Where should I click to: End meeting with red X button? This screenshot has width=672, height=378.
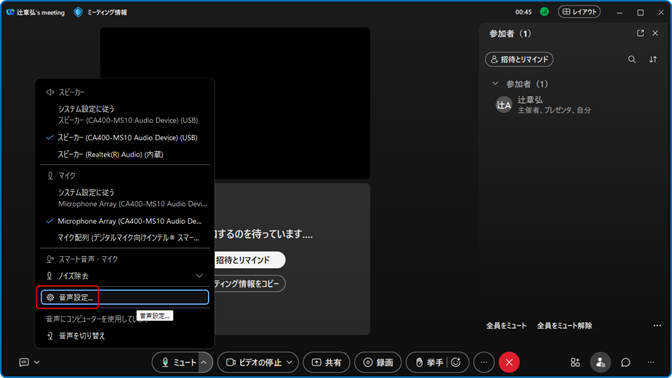509,363
